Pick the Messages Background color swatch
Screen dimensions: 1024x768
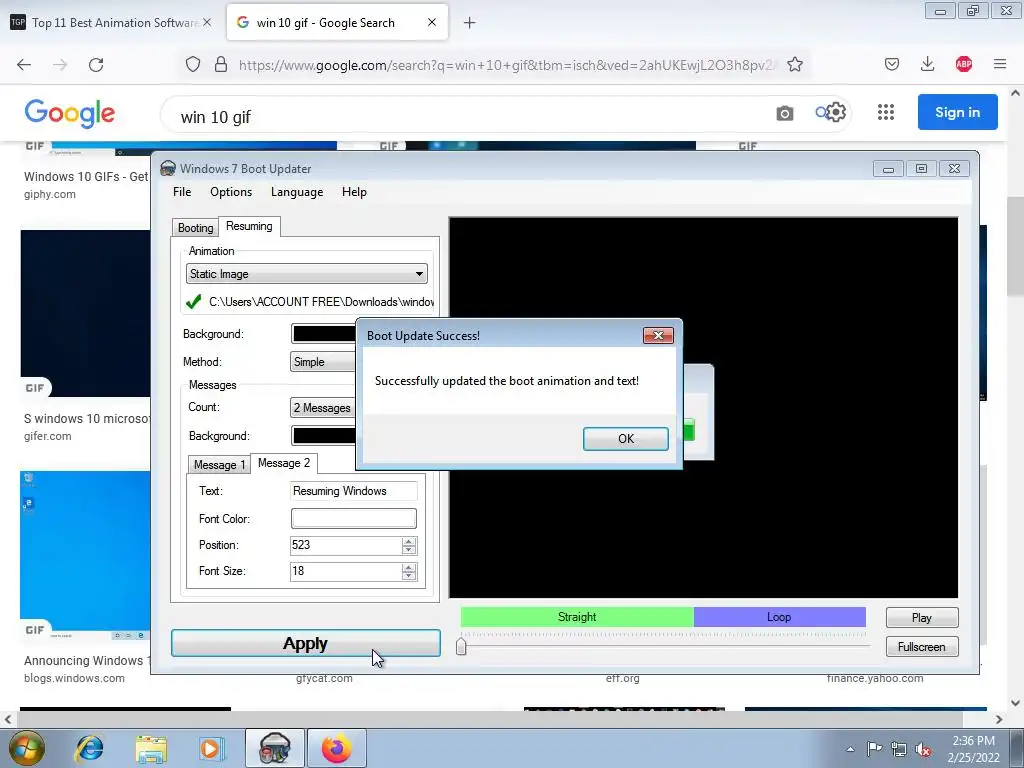coord(323,436)
